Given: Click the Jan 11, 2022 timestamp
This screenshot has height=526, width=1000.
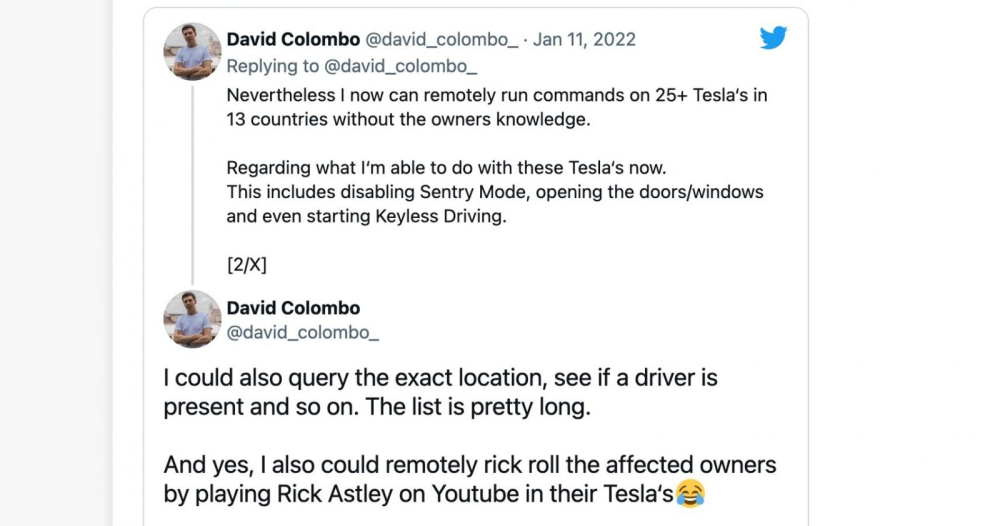Looking at the screenshot, I should (x=584, y=40).
